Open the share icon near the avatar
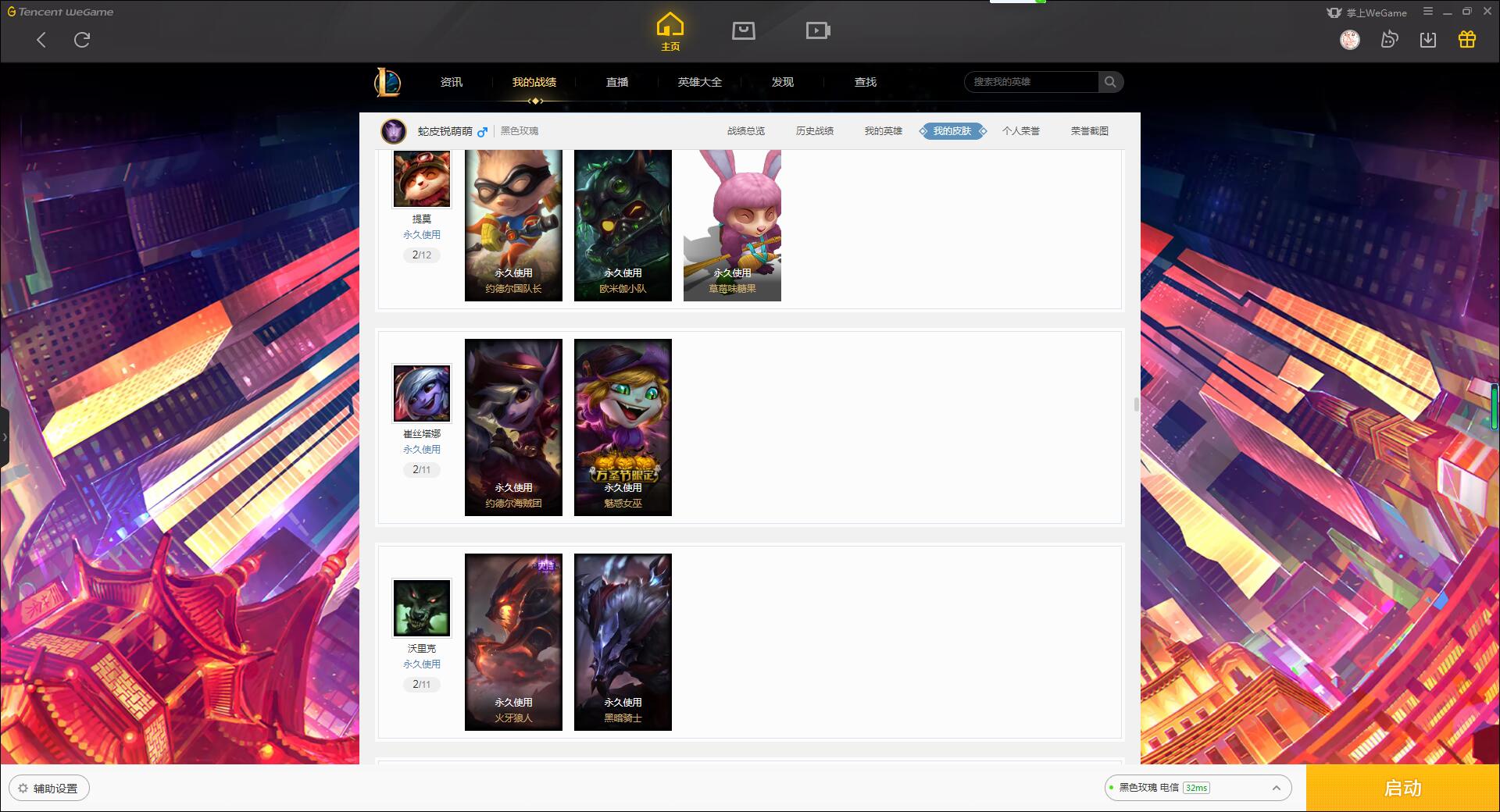The width and height of the screenshot is (1500, 812). pyautogui.click(x=1389, y=39)
